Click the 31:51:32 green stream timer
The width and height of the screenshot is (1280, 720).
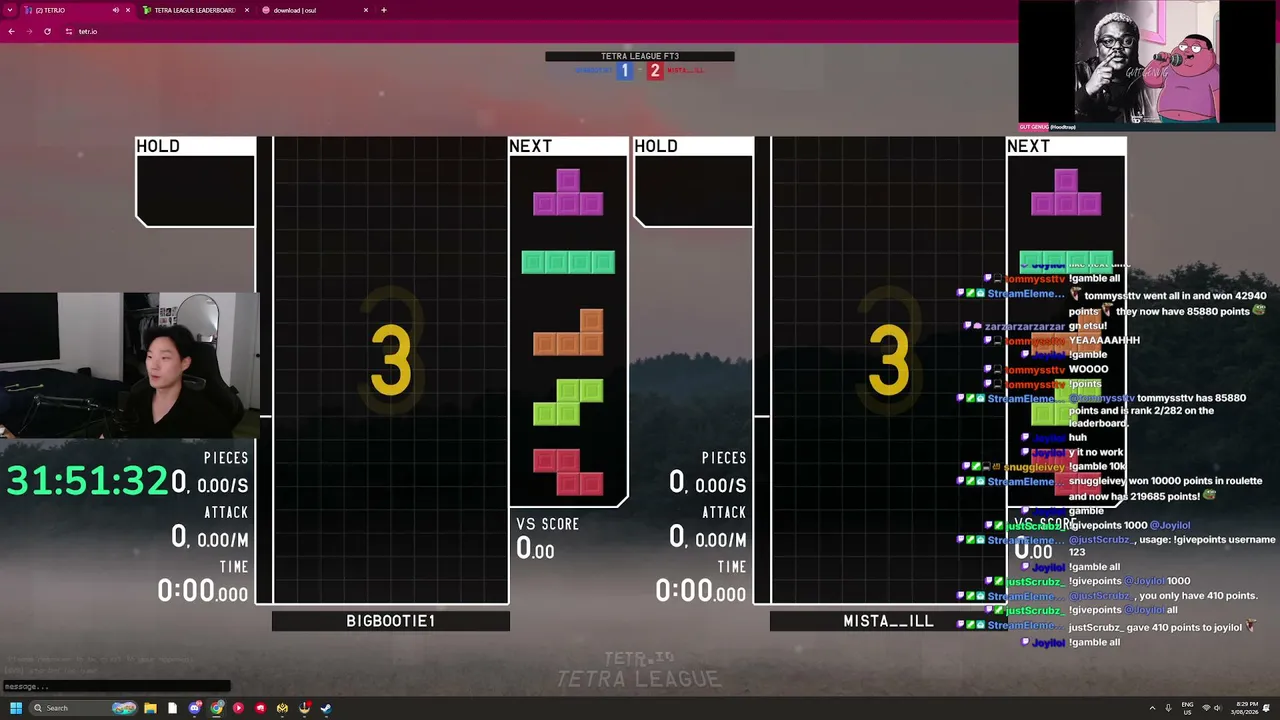tap(88, 482)
